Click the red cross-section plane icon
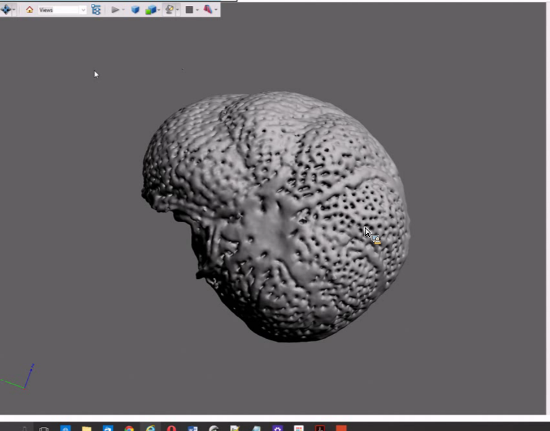The width and height of the screenshot is (550, 431). 208,9
